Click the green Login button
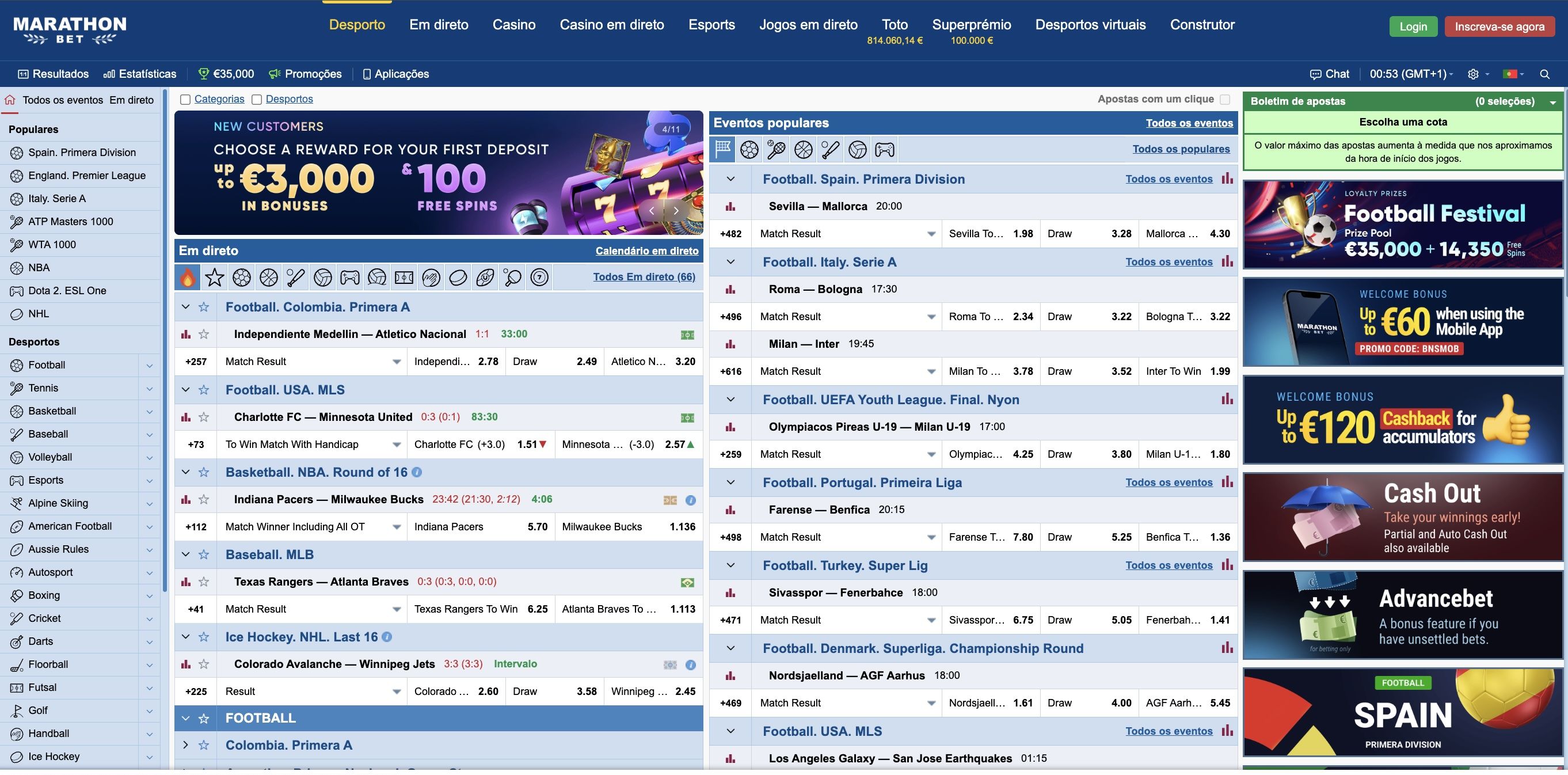 click(1413, 27)
